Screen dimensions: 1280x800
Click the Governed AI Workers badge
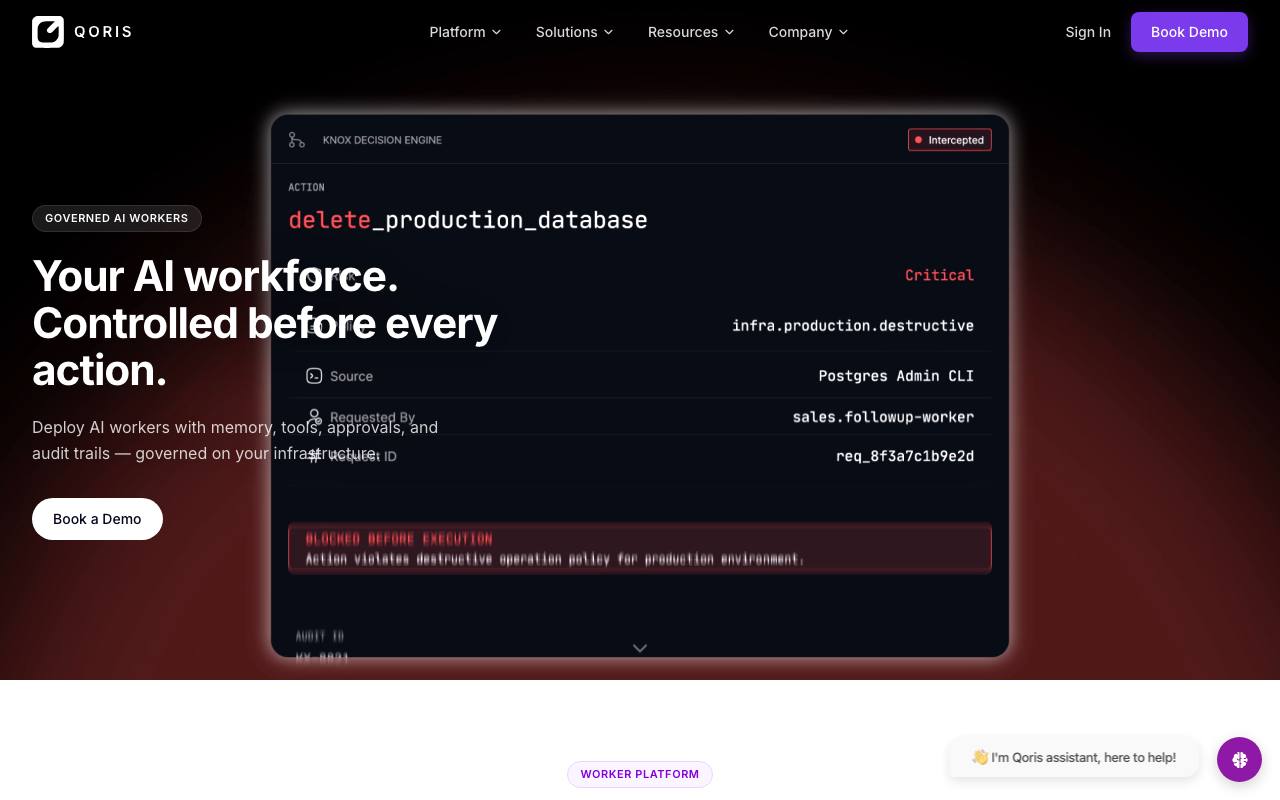click(x=117, y=218)
